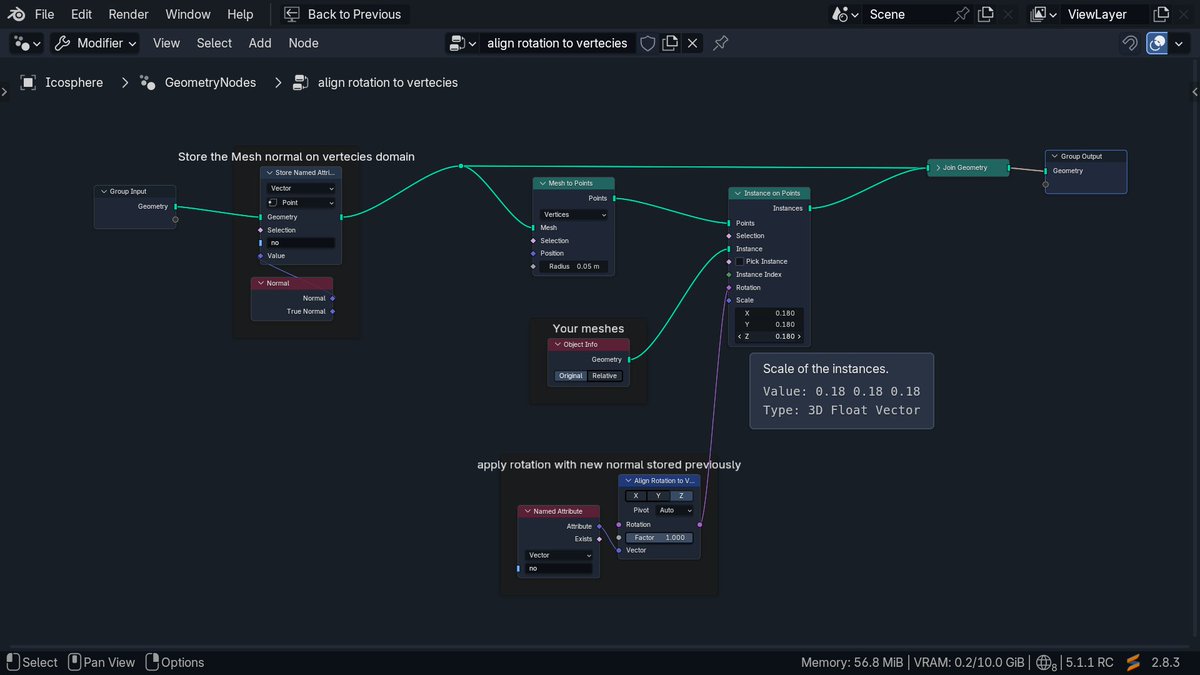
Task: Select the Original transform space button
Action: tap(571, 376)
